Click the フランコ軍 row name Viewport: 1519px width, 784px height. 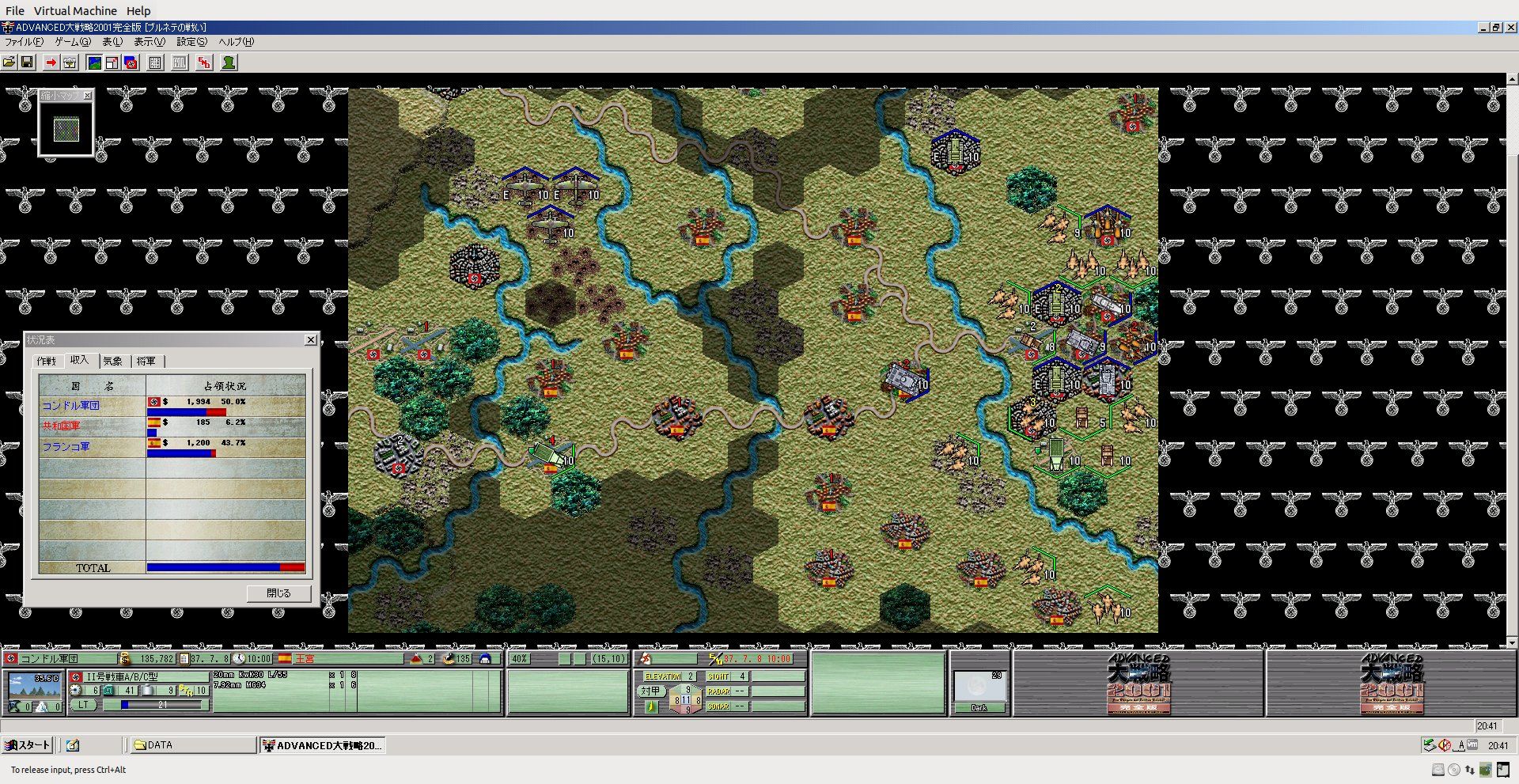click(x=66, y=447)
